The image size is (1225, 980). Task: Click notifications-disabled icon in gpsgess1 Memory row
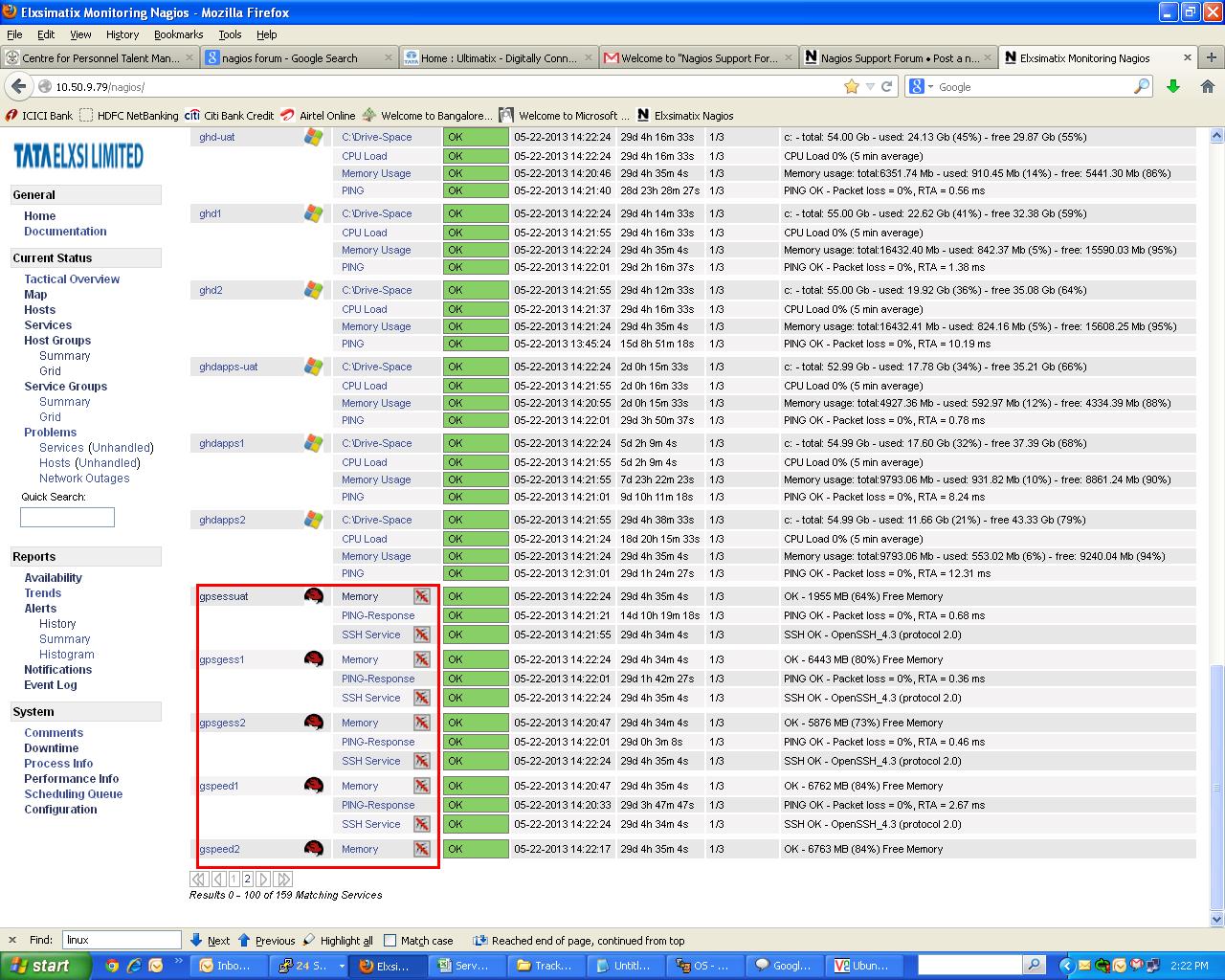421,659
